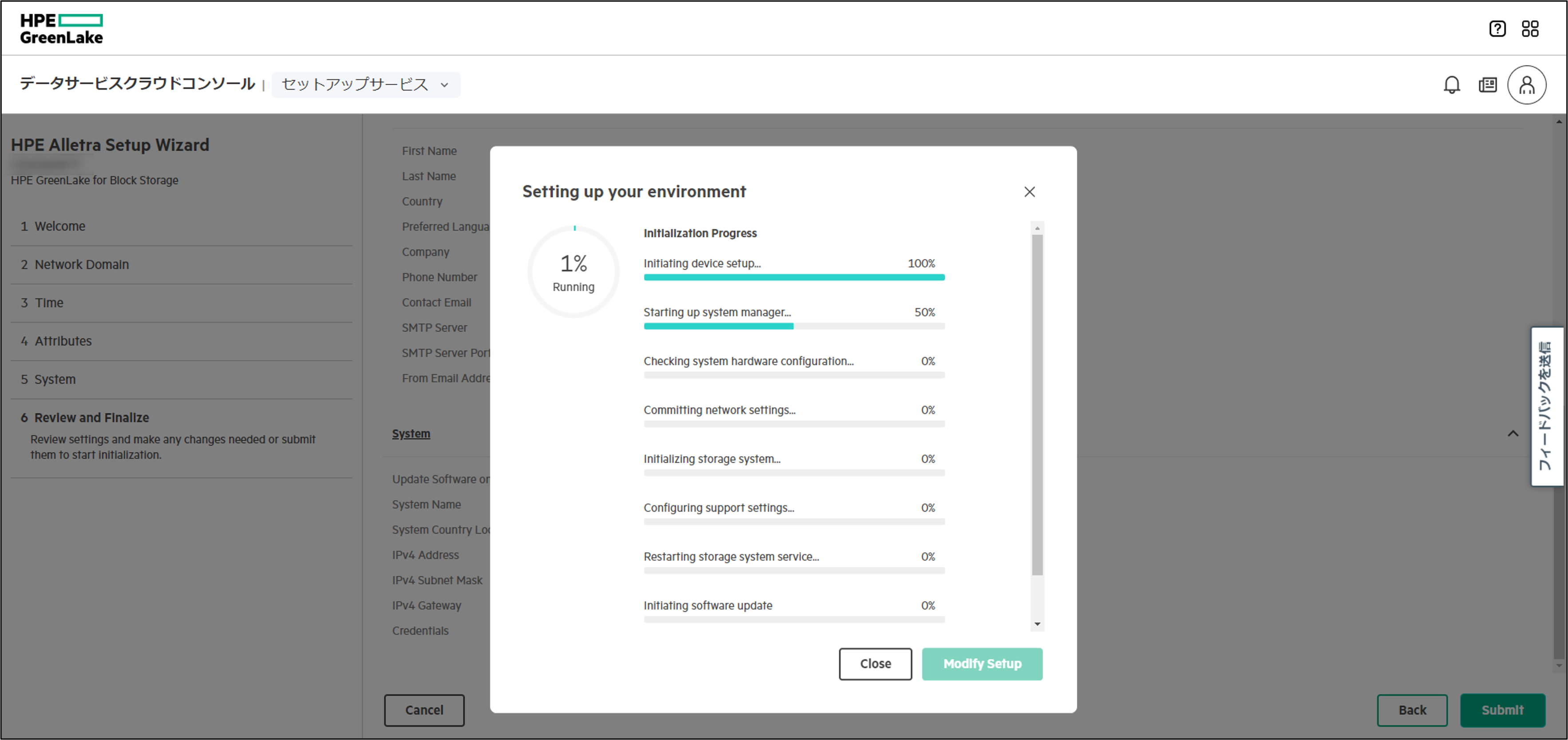Click the HPE GreenLake logo
The image size is (1568, 740).
click(x=61, y=28)
